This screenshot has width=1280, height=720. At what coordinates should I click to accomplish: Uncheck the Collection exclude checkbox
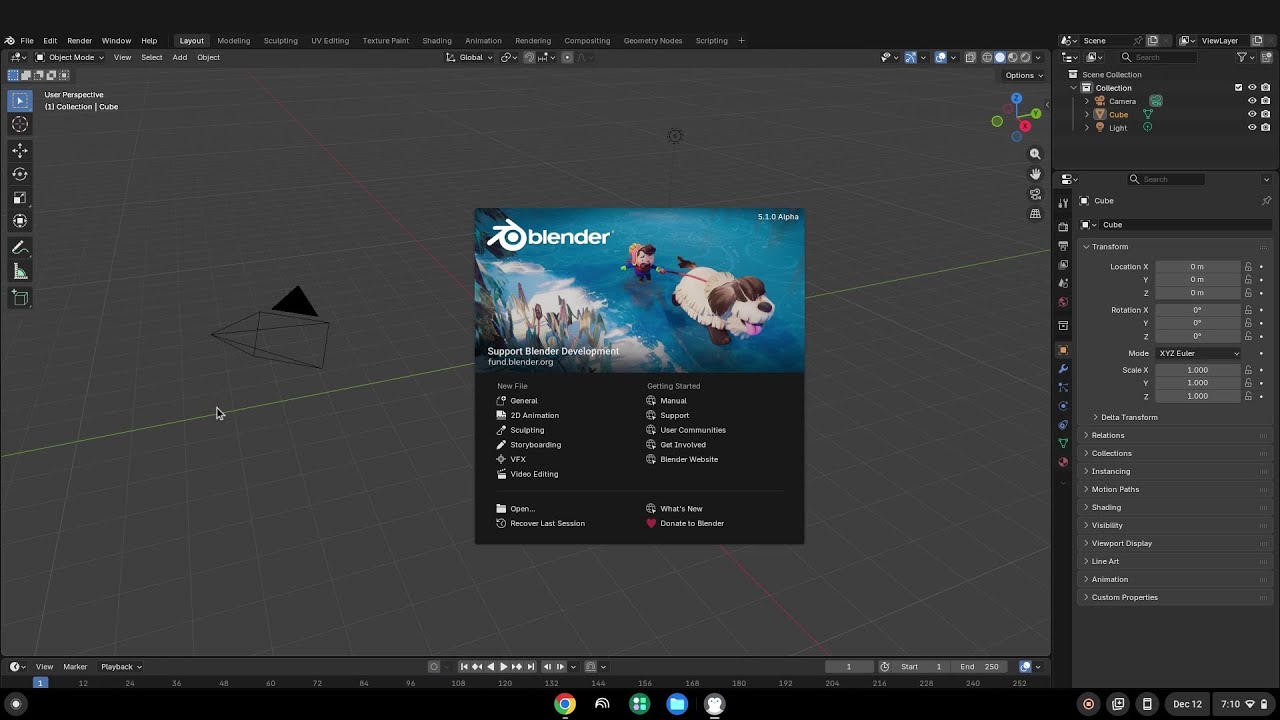coord(1238,88)
